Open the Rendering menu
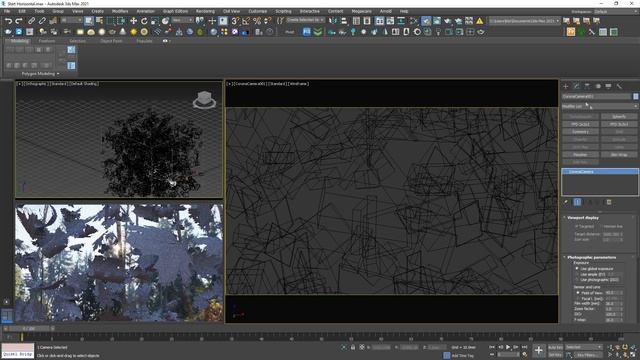 (x=205, y=11)
